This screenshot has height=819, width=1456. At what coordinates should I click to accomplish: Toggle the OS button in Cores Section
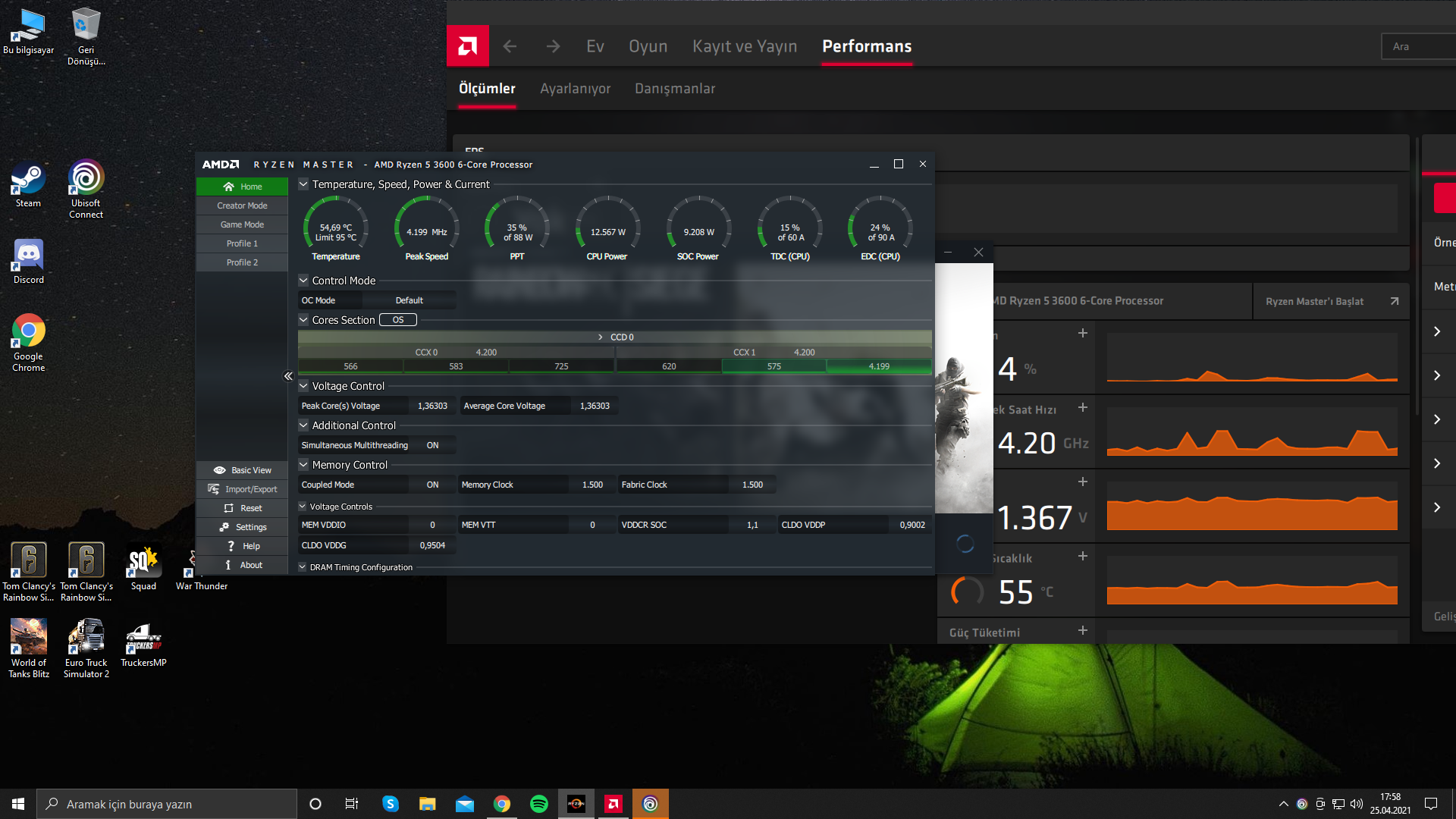tap(398, 320)
